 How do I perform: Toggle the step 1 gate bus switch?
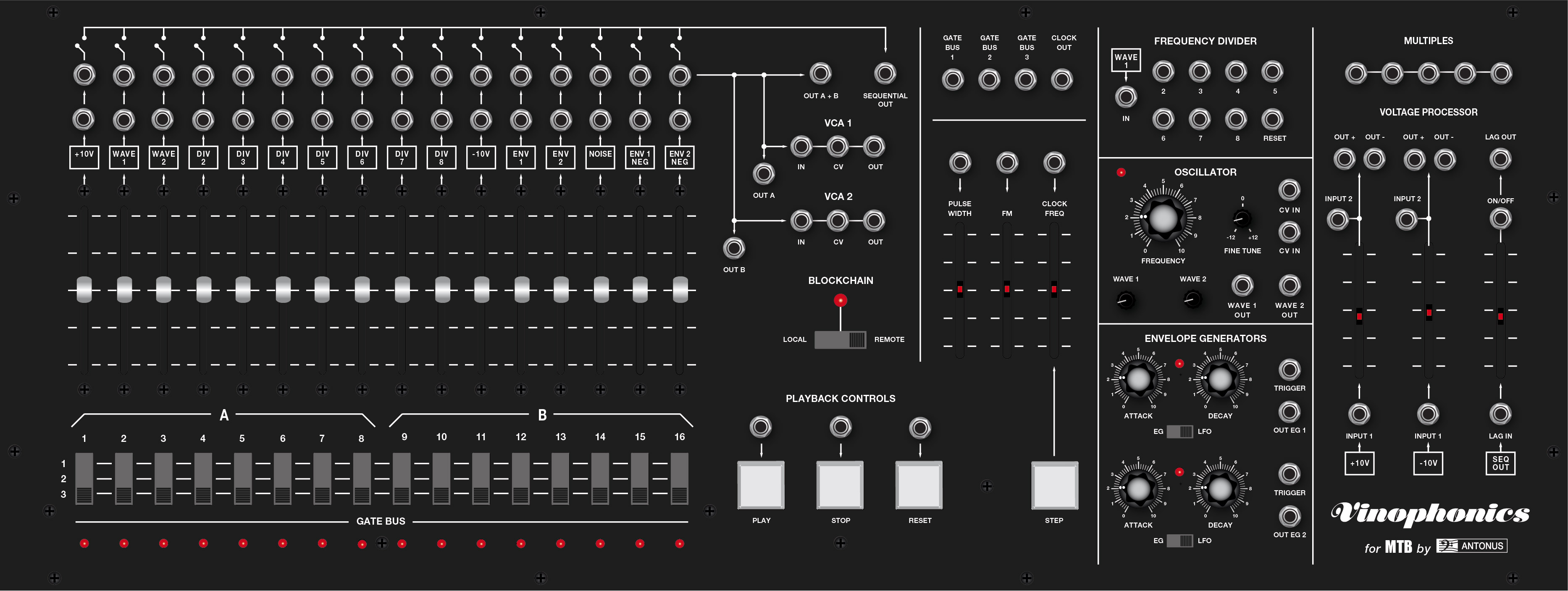[x=84, y=478]
